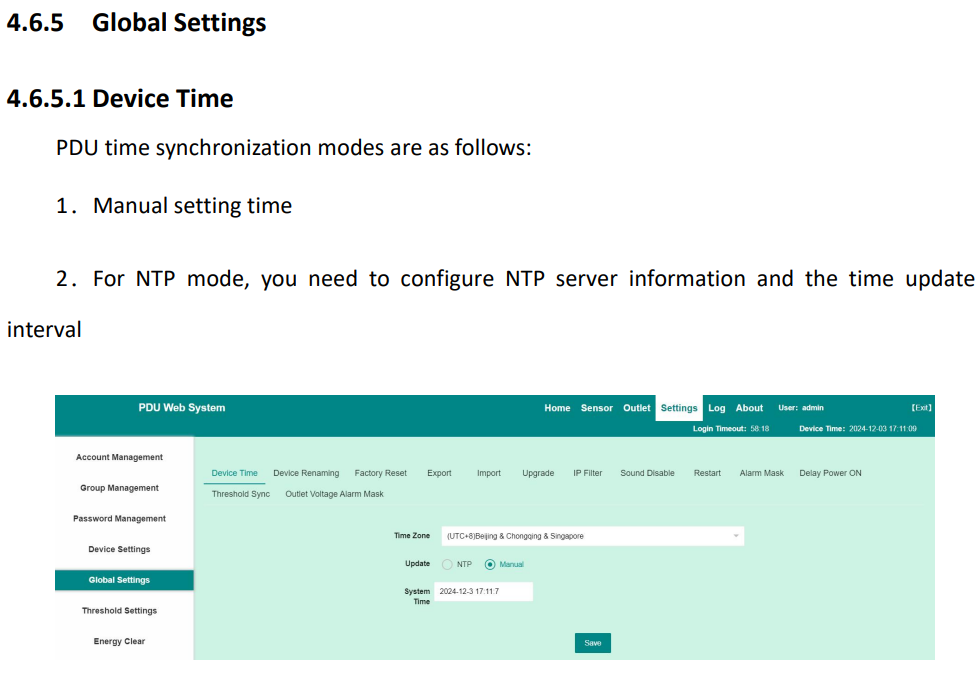Click the Exit link in header
This screenshot has height=675, width=980.
(x=921, y=408)
